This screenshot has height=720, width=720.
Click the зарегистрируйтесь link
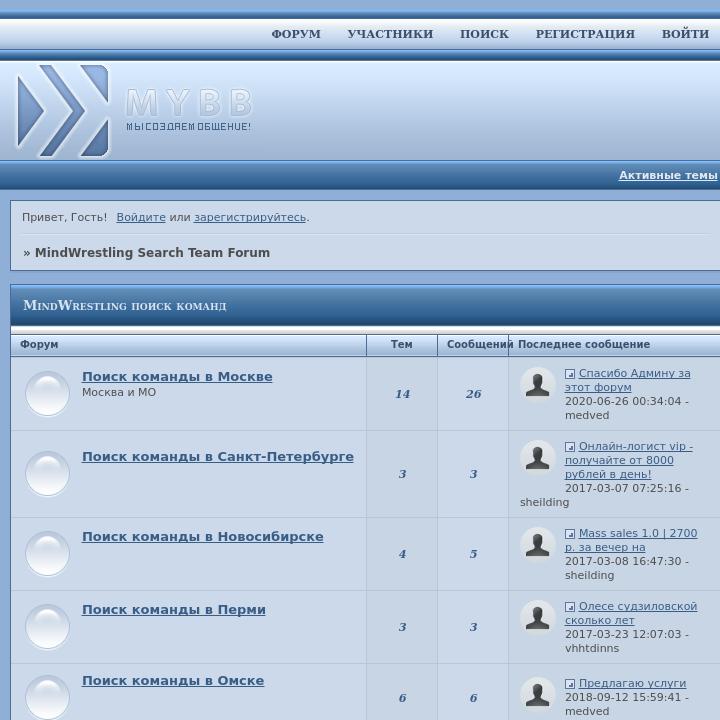250,217
